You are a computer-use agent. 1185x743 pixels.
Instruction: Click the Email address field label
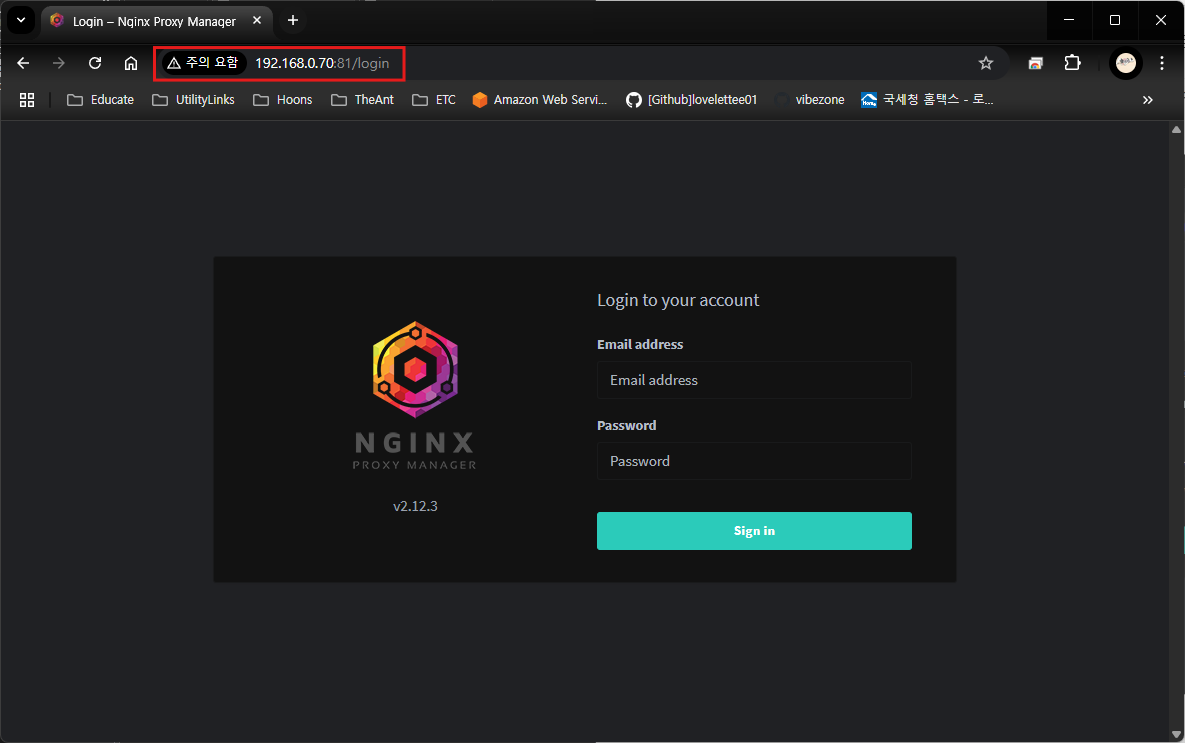[640, 345]
